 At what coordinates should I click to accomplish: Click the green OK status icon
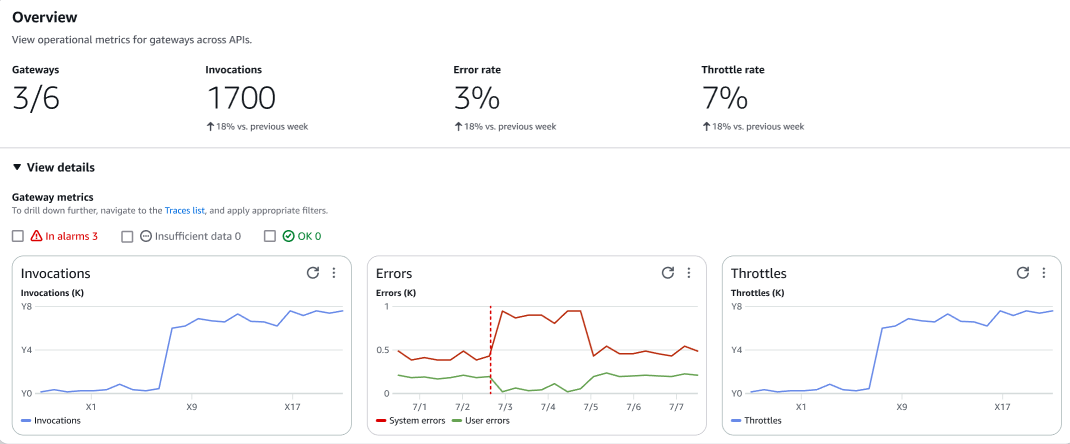(288, 237)
